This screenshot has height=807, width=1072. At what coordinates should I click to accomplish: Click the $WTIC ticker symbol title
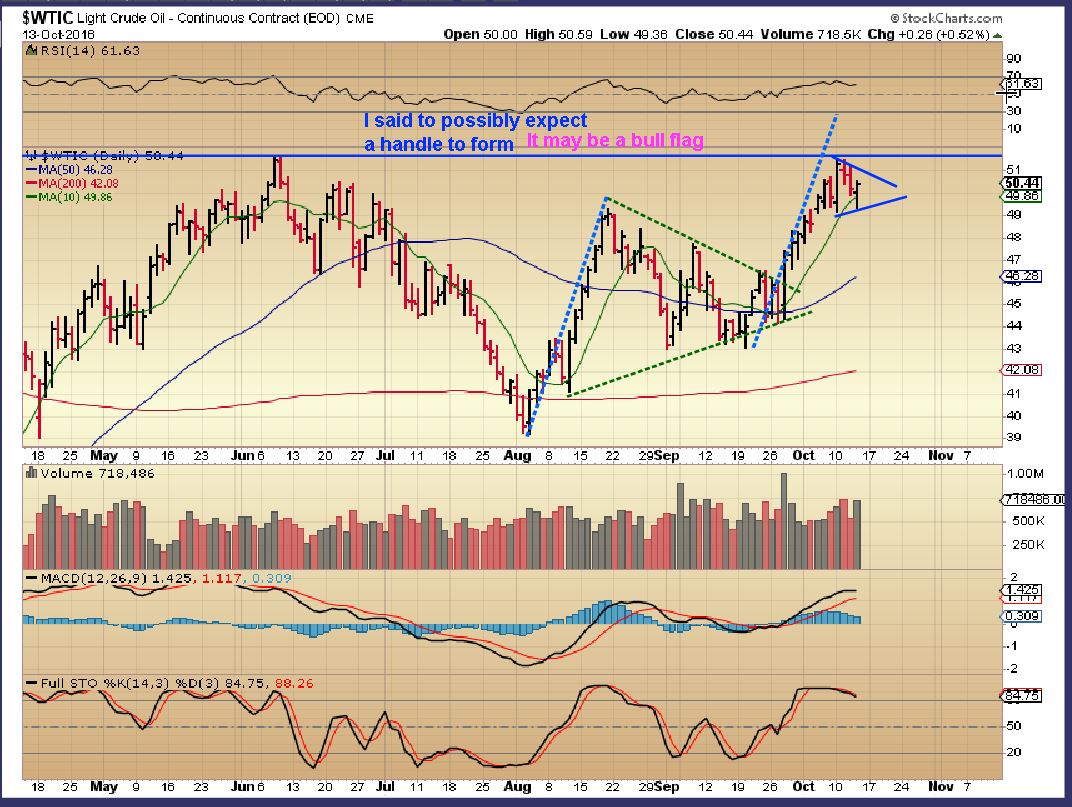[x=47, y=17]
